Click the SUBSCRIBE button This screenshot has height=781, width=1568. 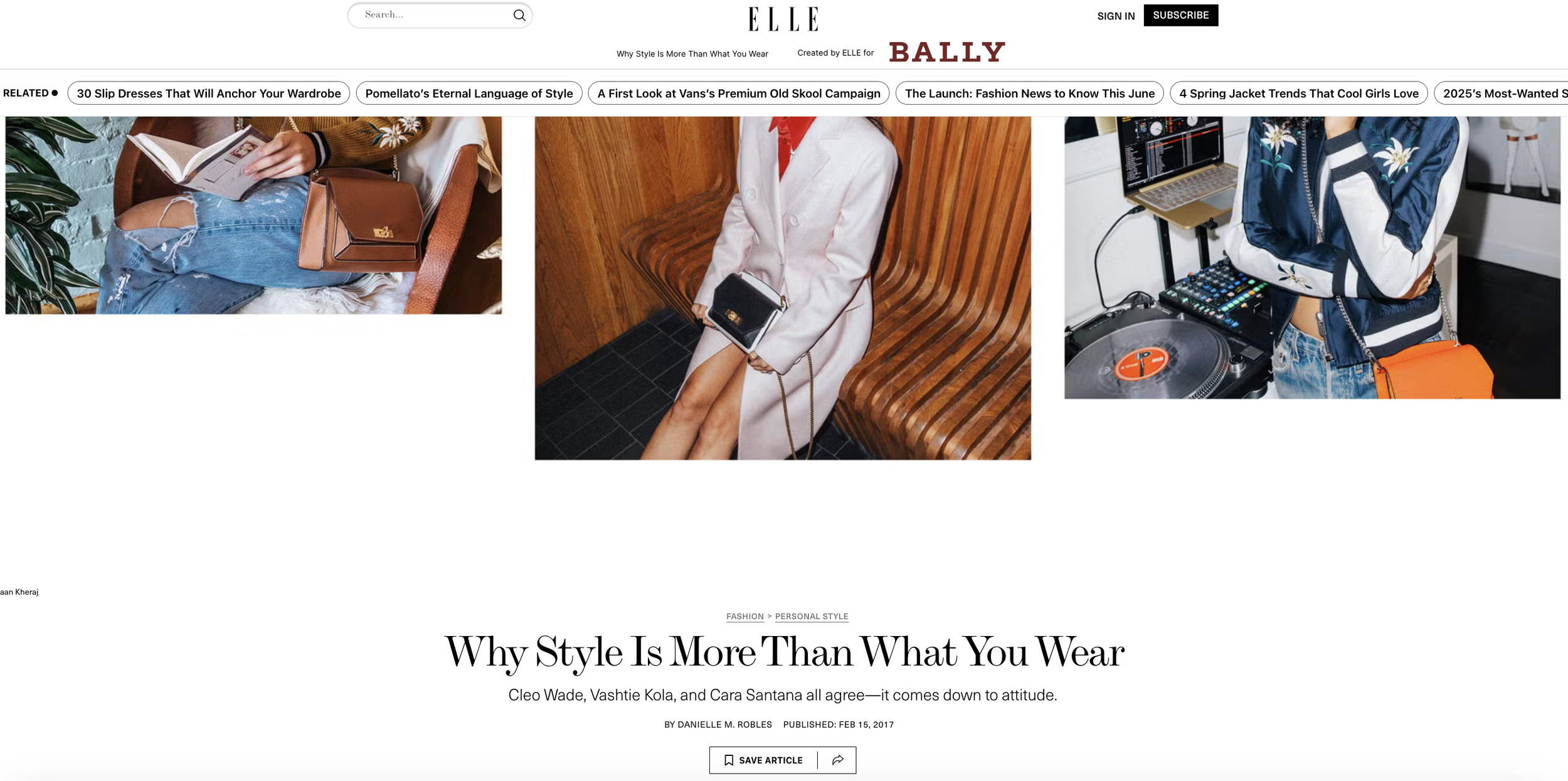click(1180, 15)
